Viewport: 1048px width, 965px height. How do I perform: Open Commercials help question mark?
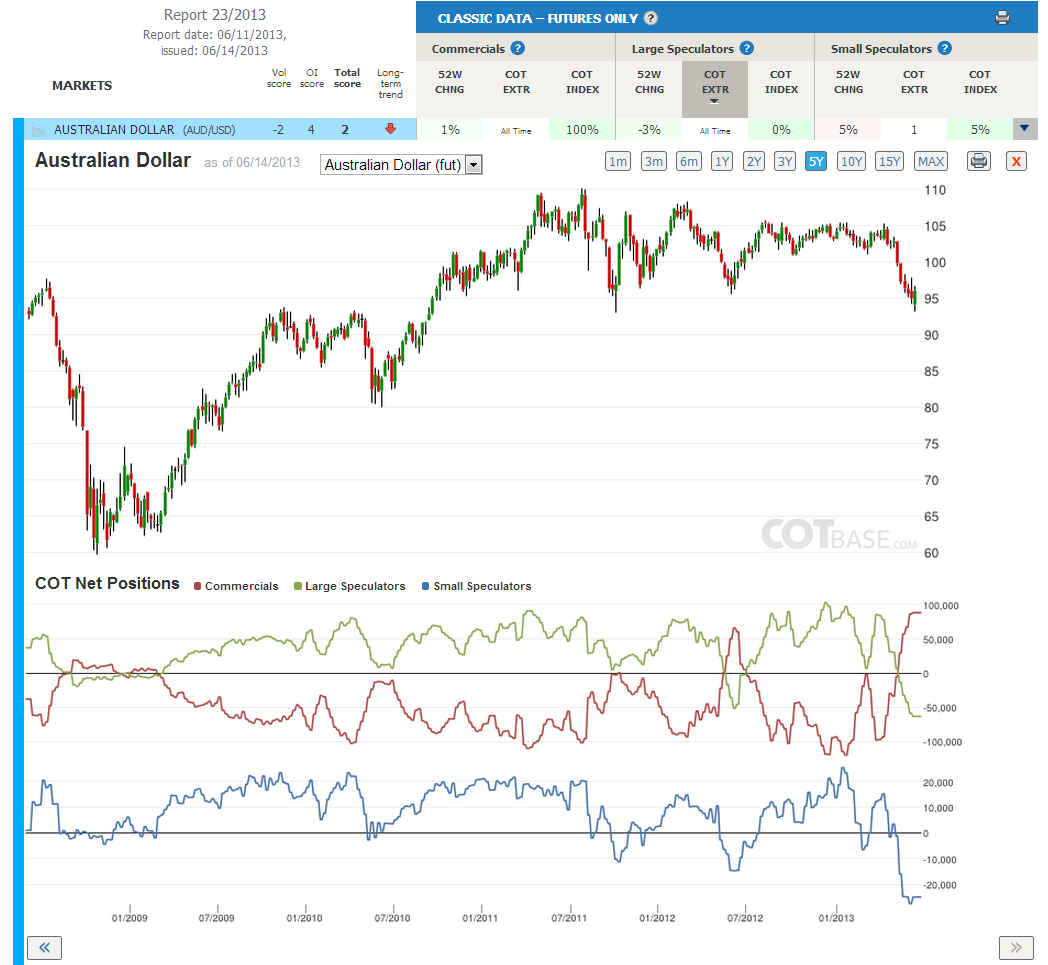[x=517, y=48]
